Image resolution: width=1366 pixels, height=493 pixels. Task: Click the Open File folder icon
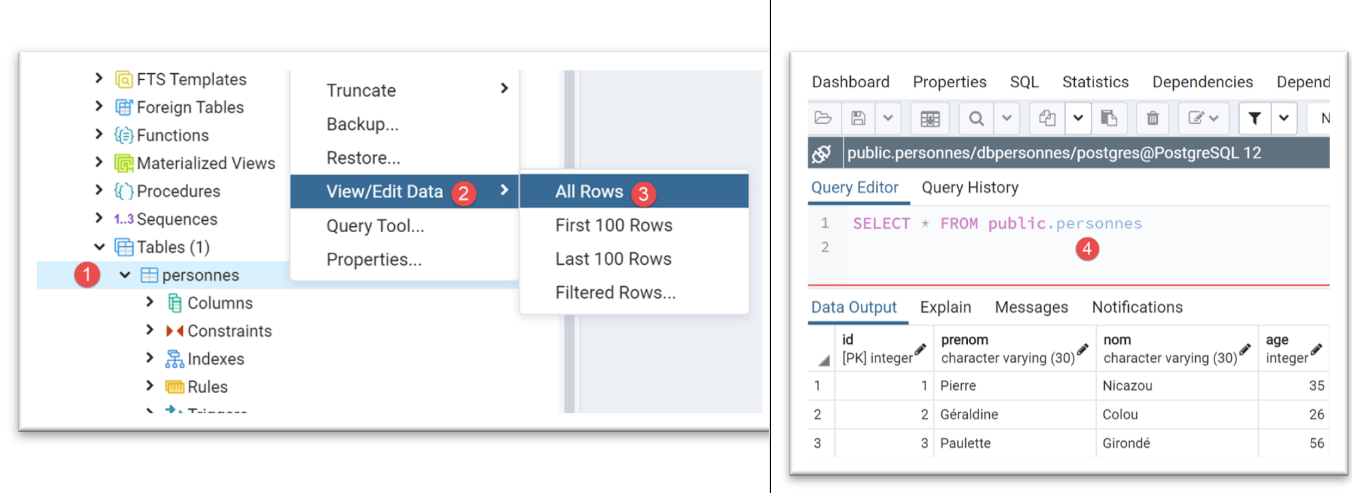coord(823,118)
